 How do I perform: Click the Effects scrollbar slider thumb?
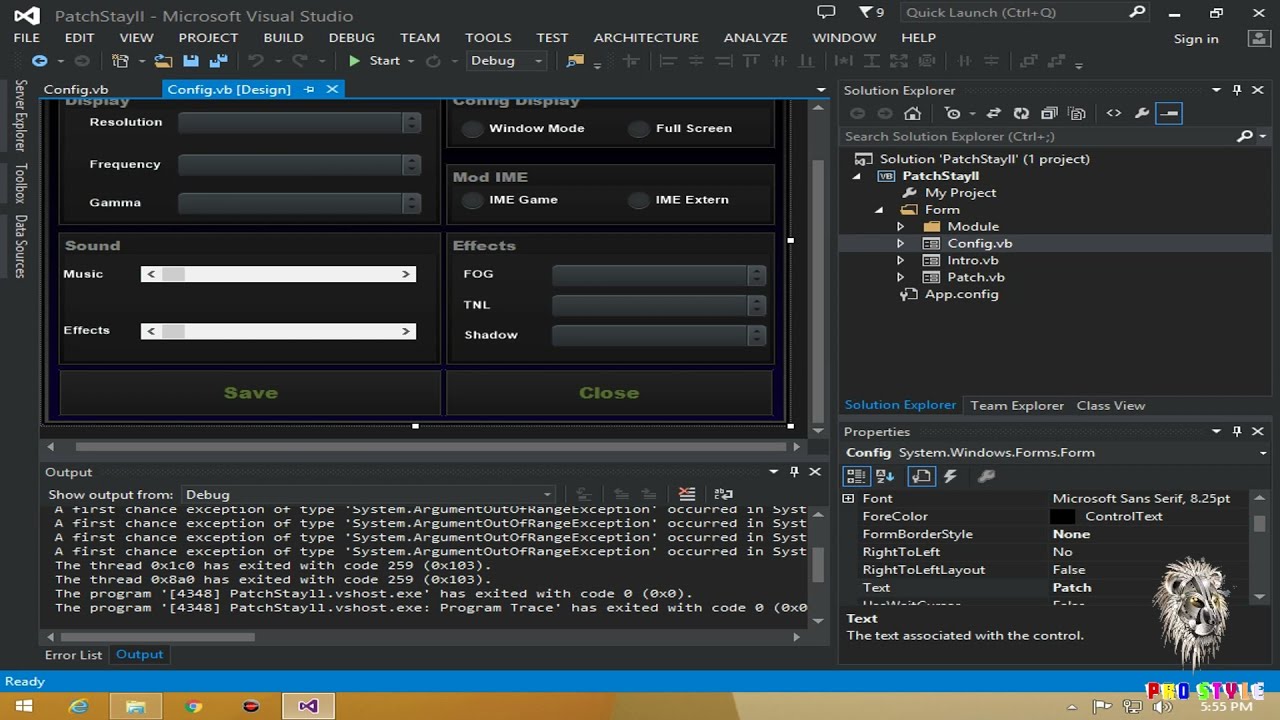click(x=173, y=331)
